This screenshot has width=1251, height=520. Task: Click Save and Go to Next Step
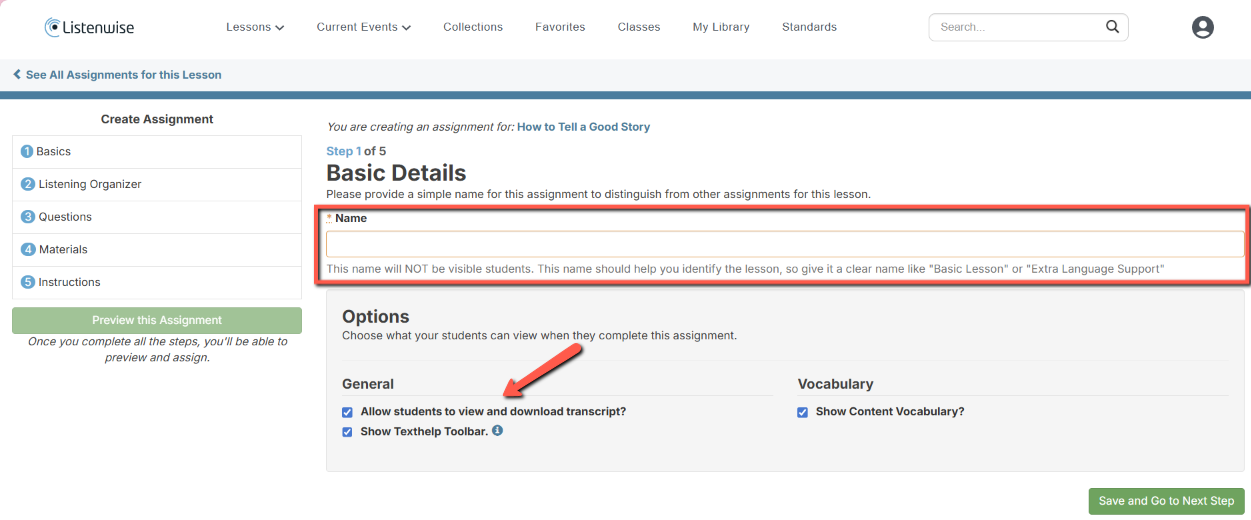[x=1165, y=501]
